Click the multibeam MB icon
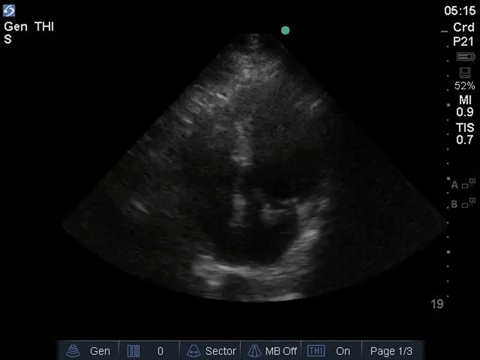 [x=254, y=351]
